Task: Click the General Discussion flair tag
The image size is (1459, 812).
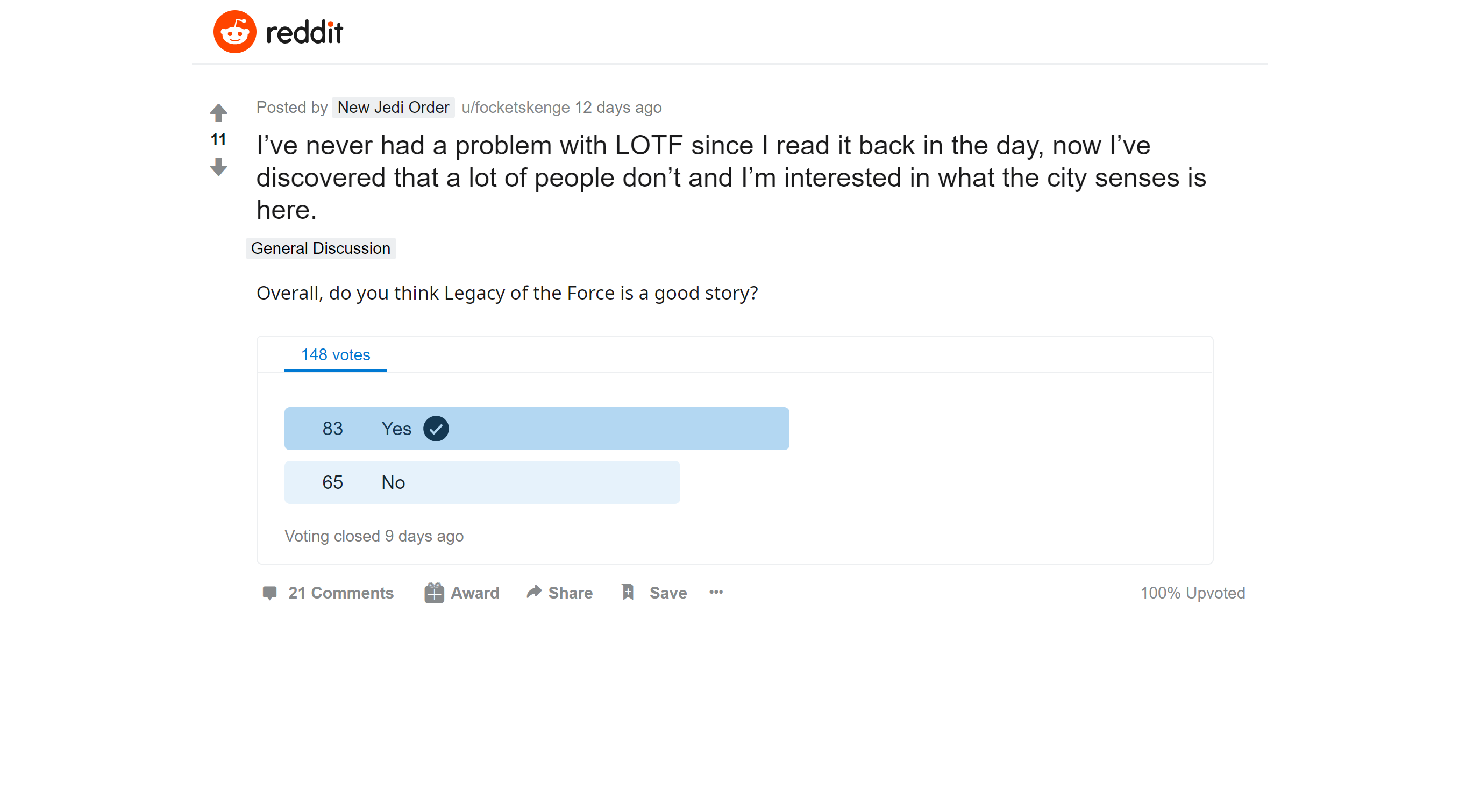Action: (321, 248)
